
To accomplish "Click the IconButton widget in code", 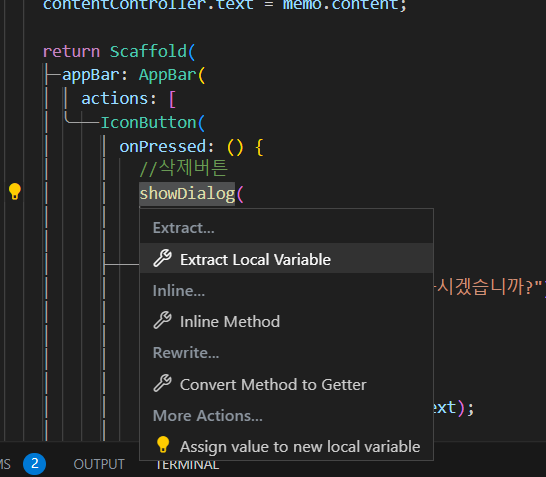I will (x=149, y=123).
